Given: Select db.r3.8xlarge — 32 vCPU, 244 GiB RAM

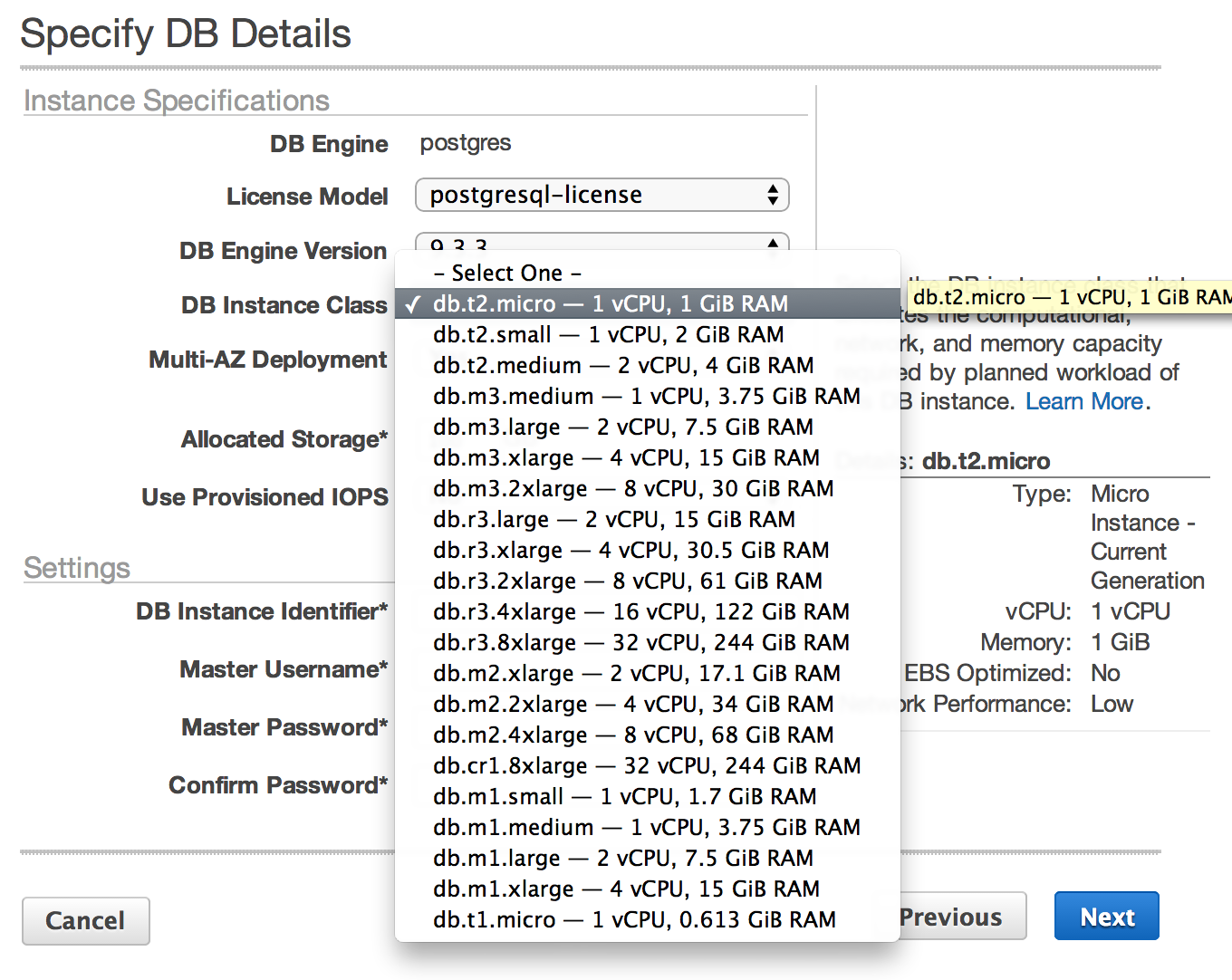Looking at the screenshot, I should pyautogui.click(x=647, y=642).
